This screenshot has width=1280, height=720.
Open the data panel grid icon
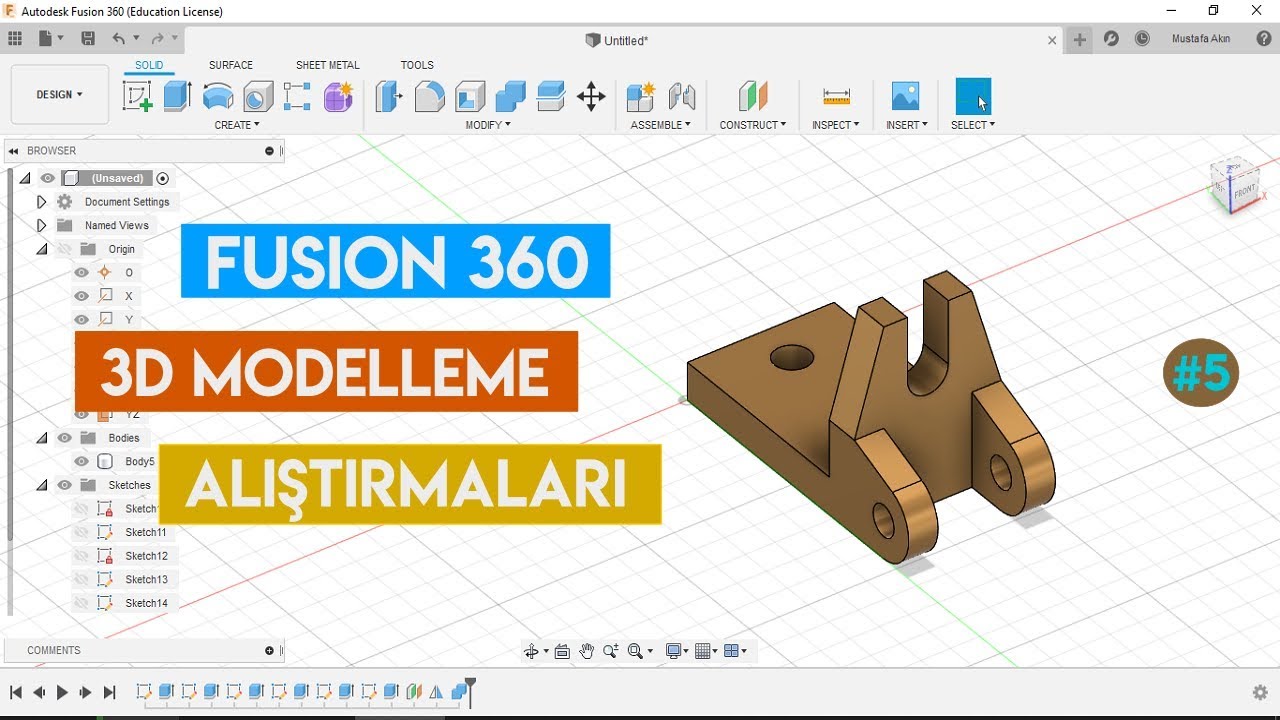coord(15,39)
